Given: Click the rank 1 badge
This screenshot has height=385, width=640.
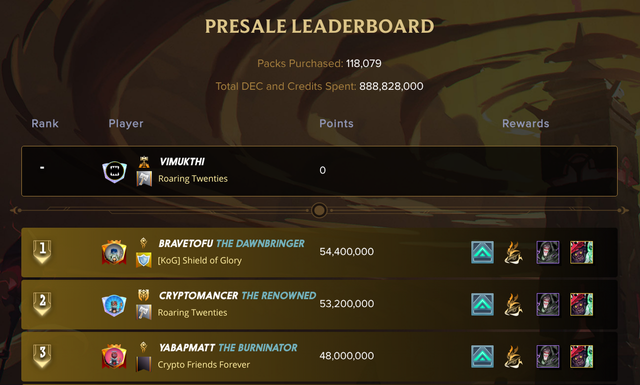Looking at the screenshot, I should [42, 252].
